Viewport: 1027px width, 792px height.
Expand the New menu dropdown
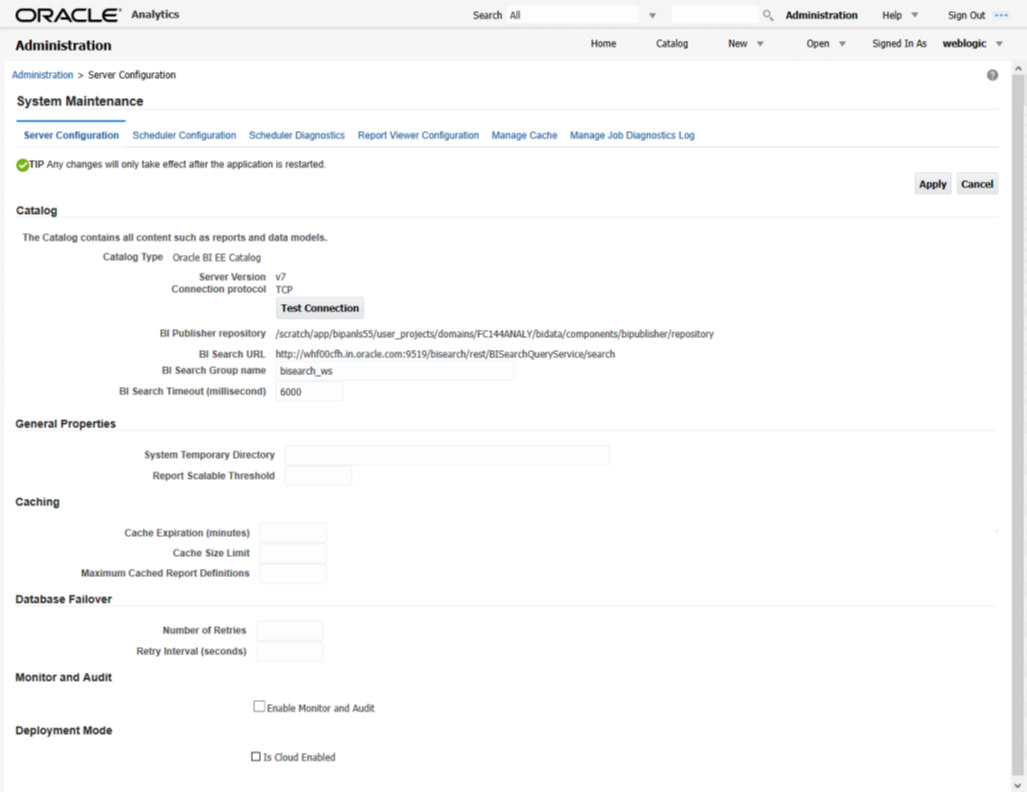tap(760, 44)
